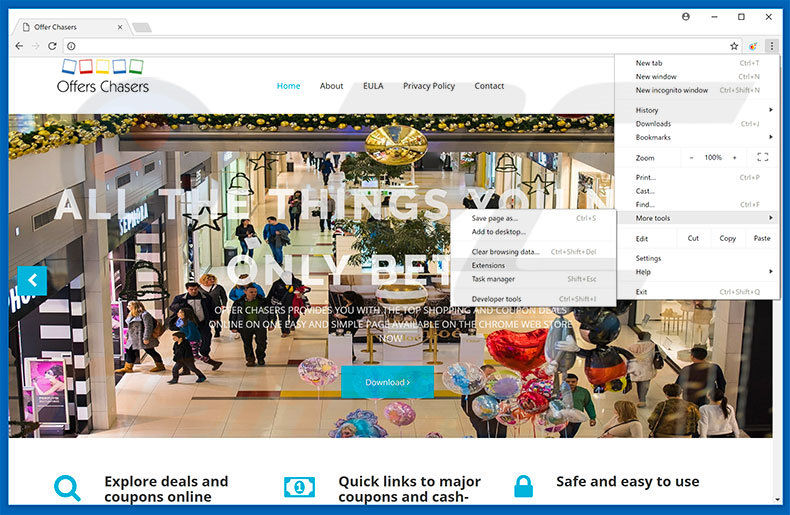
Task: Bookmark this page with the star icon
Action: click(x=734, y=46)
